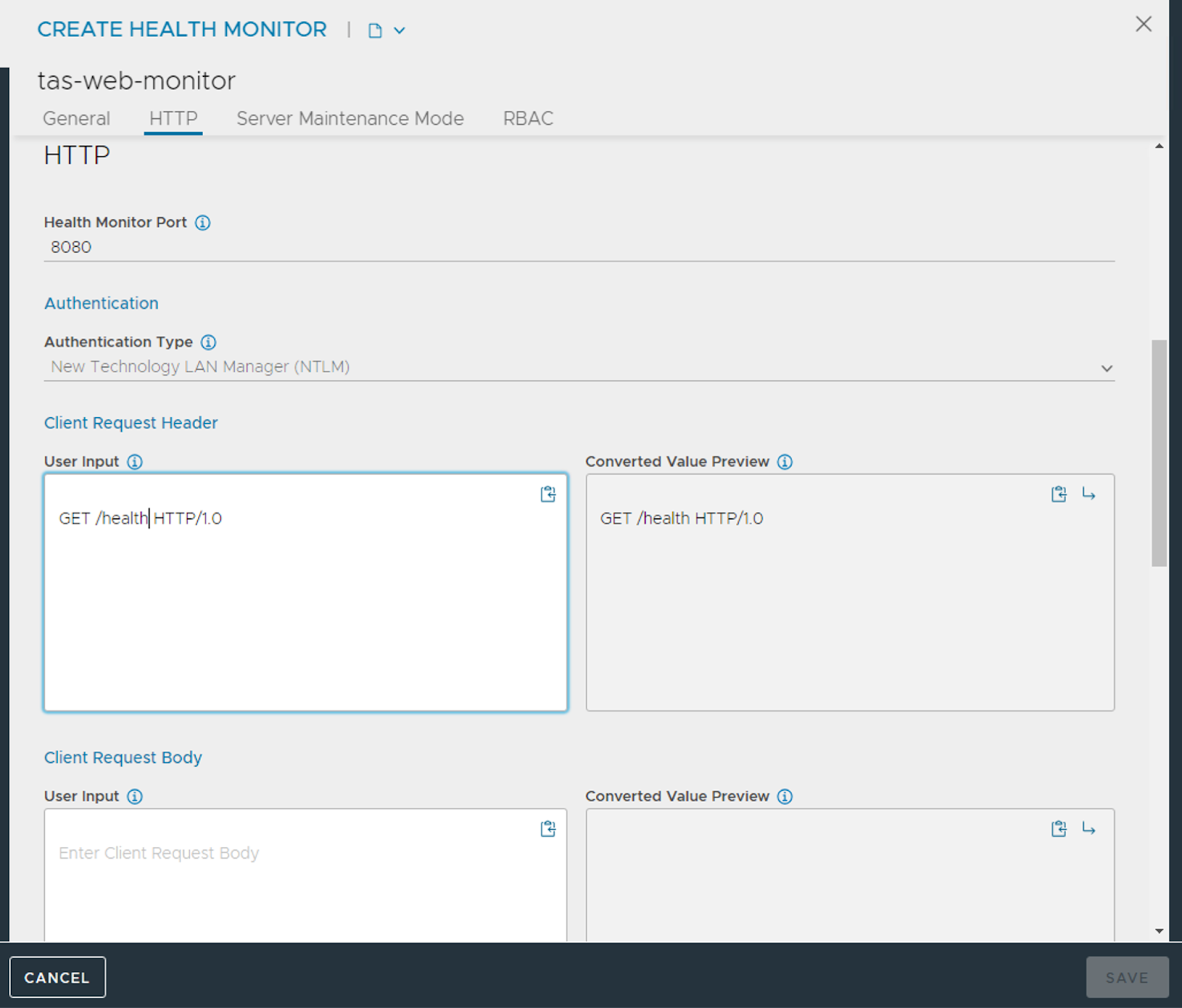Click arrow icon in Client Request Body preview
1182x1008 pixels.
pos(1089,829)
